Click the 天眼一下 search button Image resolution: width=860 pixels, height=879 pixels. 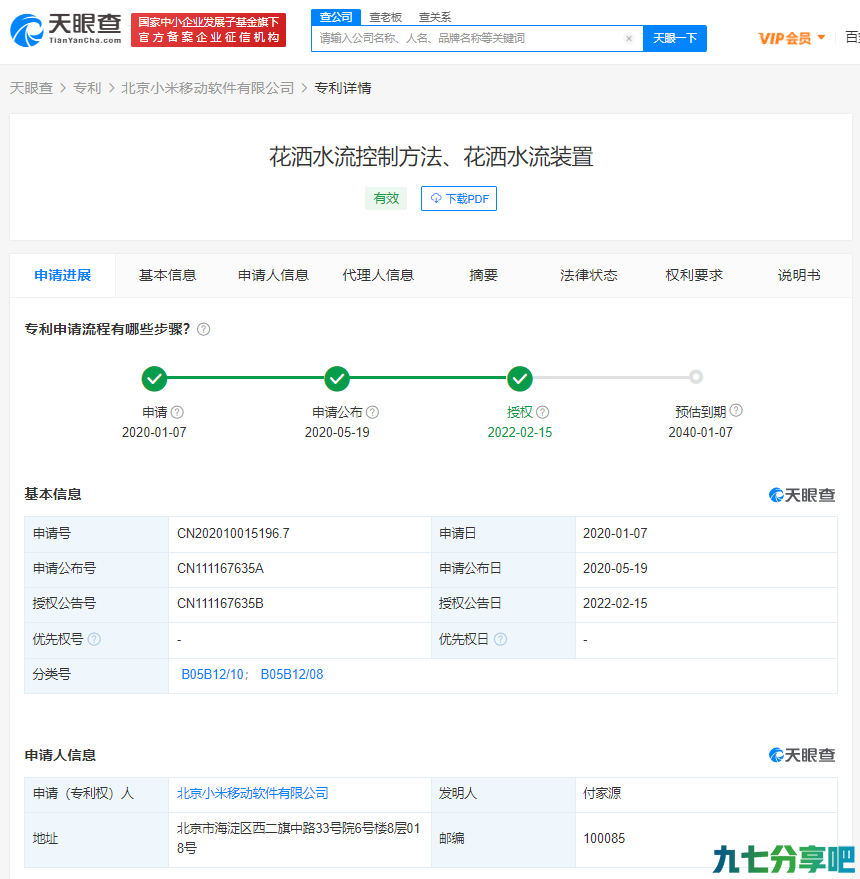pos(675,38)
